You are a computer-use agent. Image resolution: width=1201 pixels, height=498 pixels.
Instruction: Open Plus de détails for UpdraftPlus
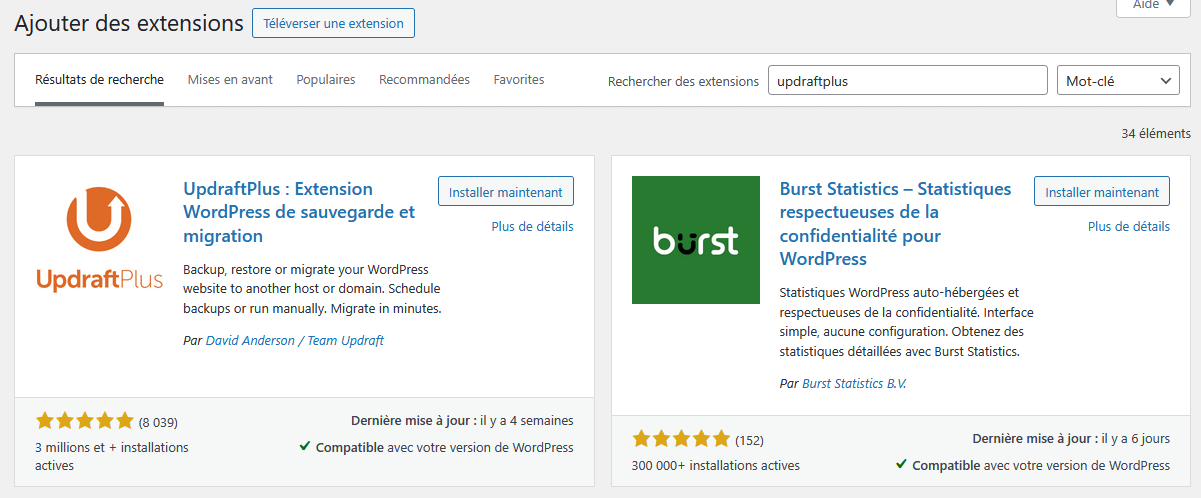[532, 227]
